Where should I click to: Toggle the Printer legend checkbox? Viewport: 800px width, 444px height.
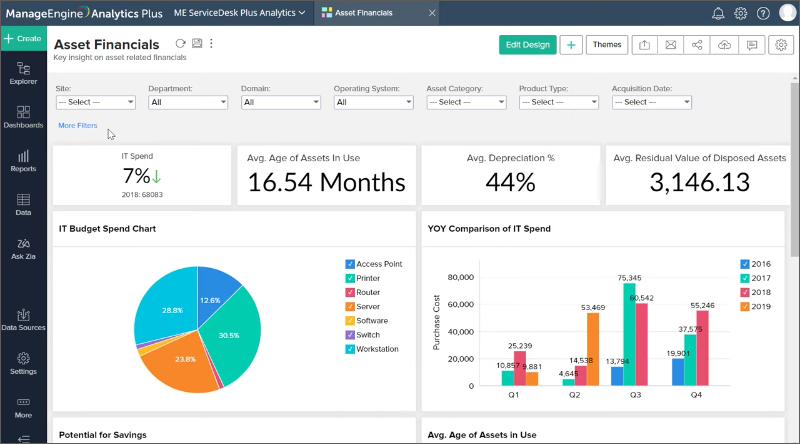pos(350,278)
